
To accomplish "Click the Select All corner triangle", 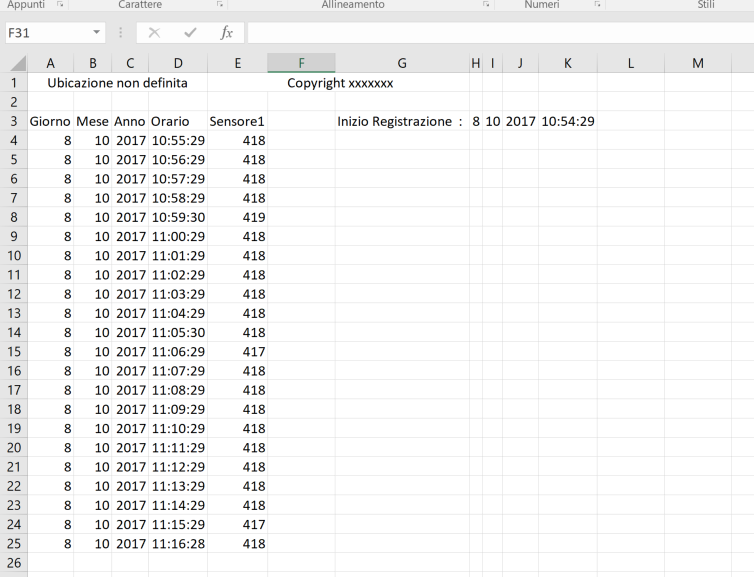I will 18,63.
